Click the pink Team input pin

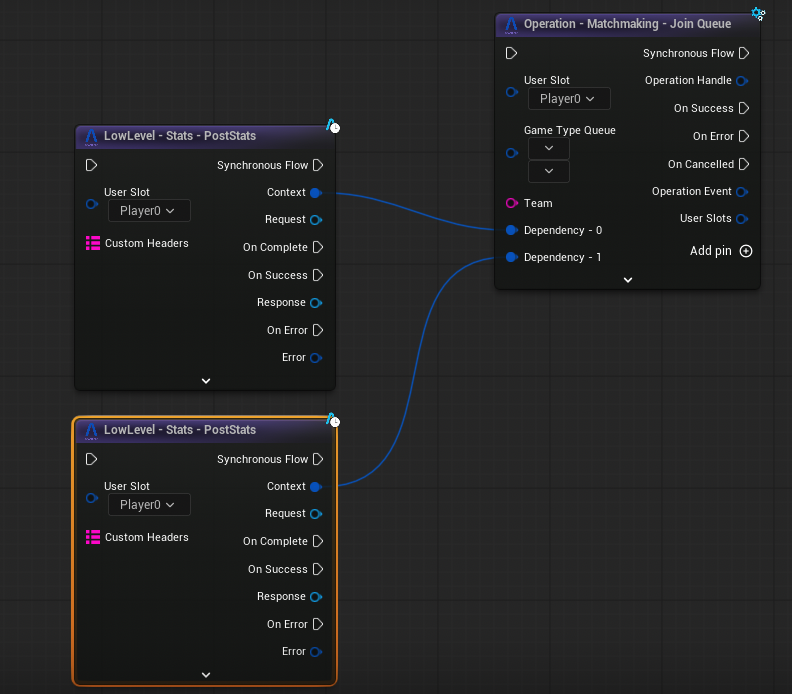(511, 203)
